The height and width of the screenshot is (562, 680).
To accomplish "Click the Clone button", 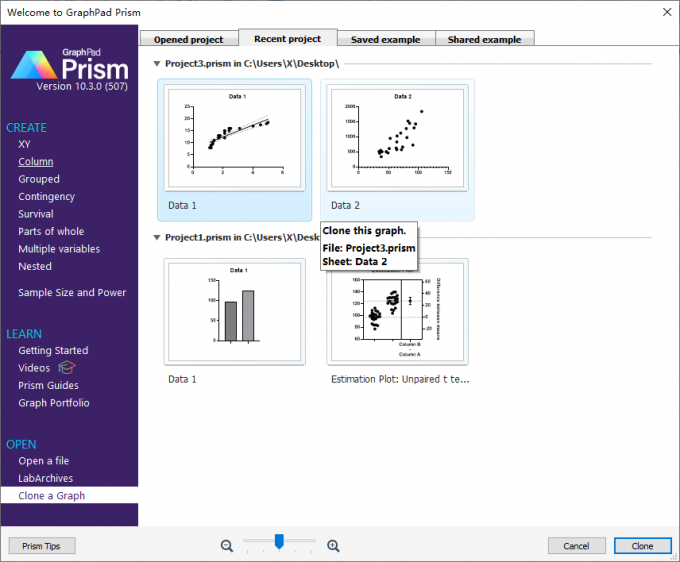I will 642,546.
